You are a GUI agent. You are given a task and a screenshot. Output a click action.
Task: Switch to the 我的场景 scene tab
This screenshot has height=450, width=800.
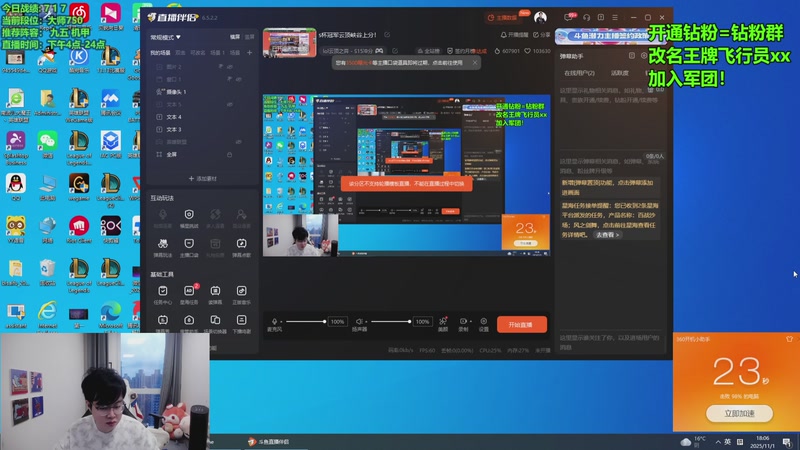(x=160, y=53)
